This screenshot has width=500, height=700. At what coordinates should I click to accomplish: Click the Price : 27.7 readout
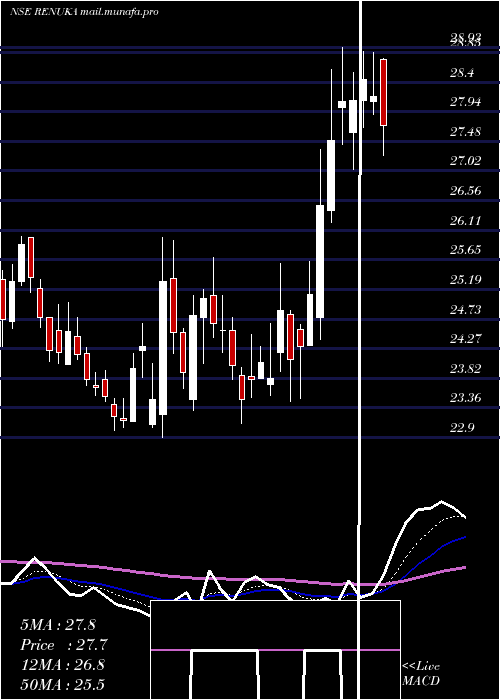click(x=64, y=645)
